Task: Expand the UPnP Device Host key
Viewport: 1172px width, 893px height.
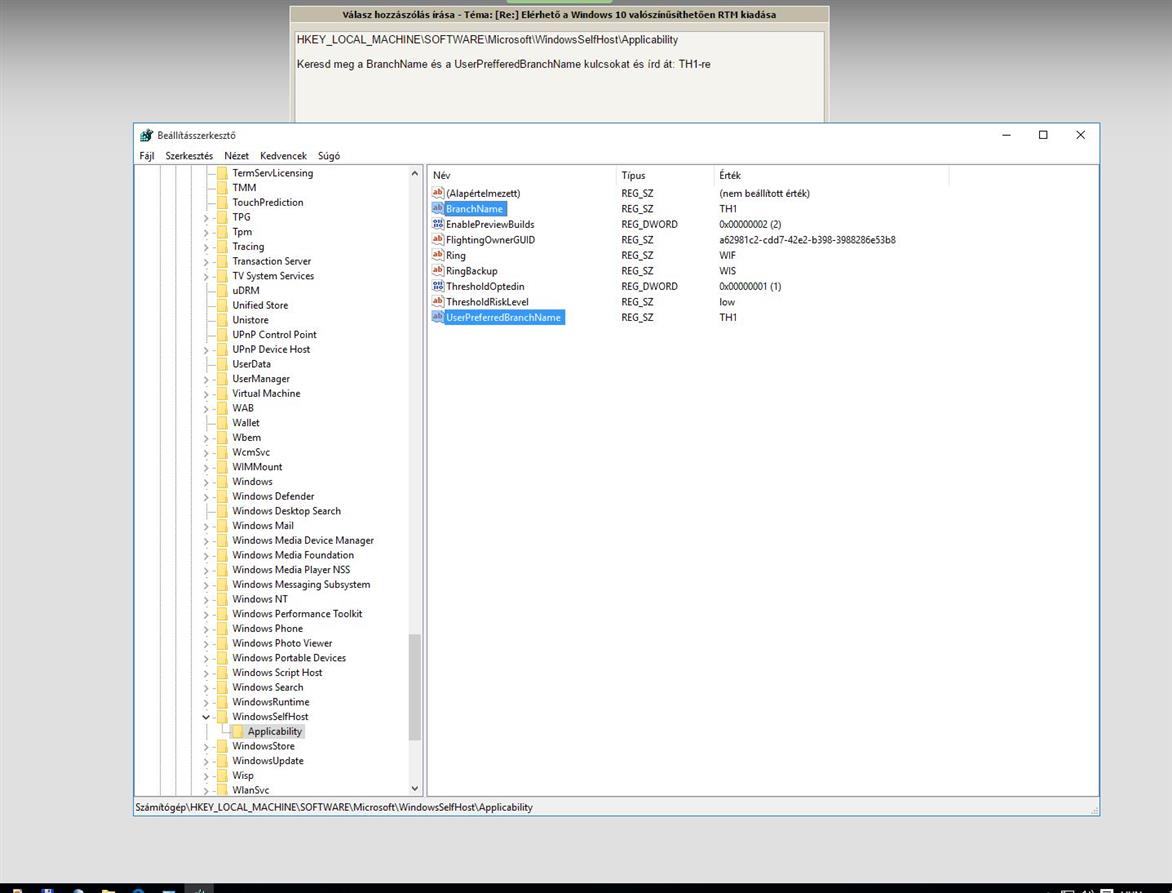Action: pos(206,350)
